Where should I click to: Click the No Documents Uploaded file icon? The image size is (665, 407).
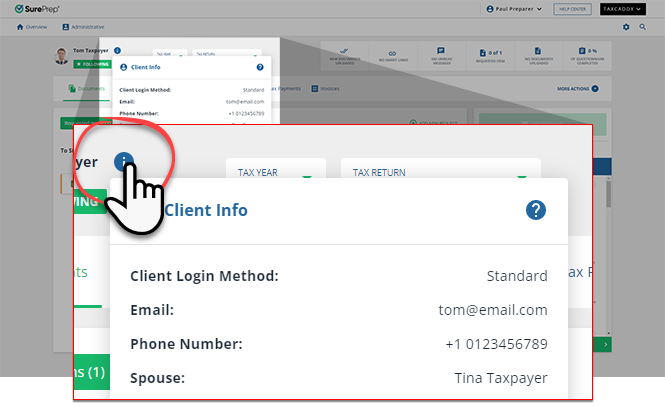(538, 50)
